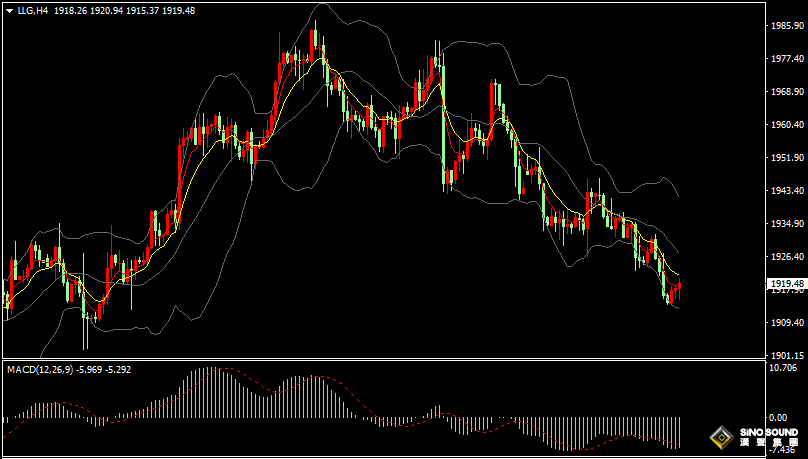
Task: Click the Sino Sound diamond logo icon
Action: (x=720, y=437)
